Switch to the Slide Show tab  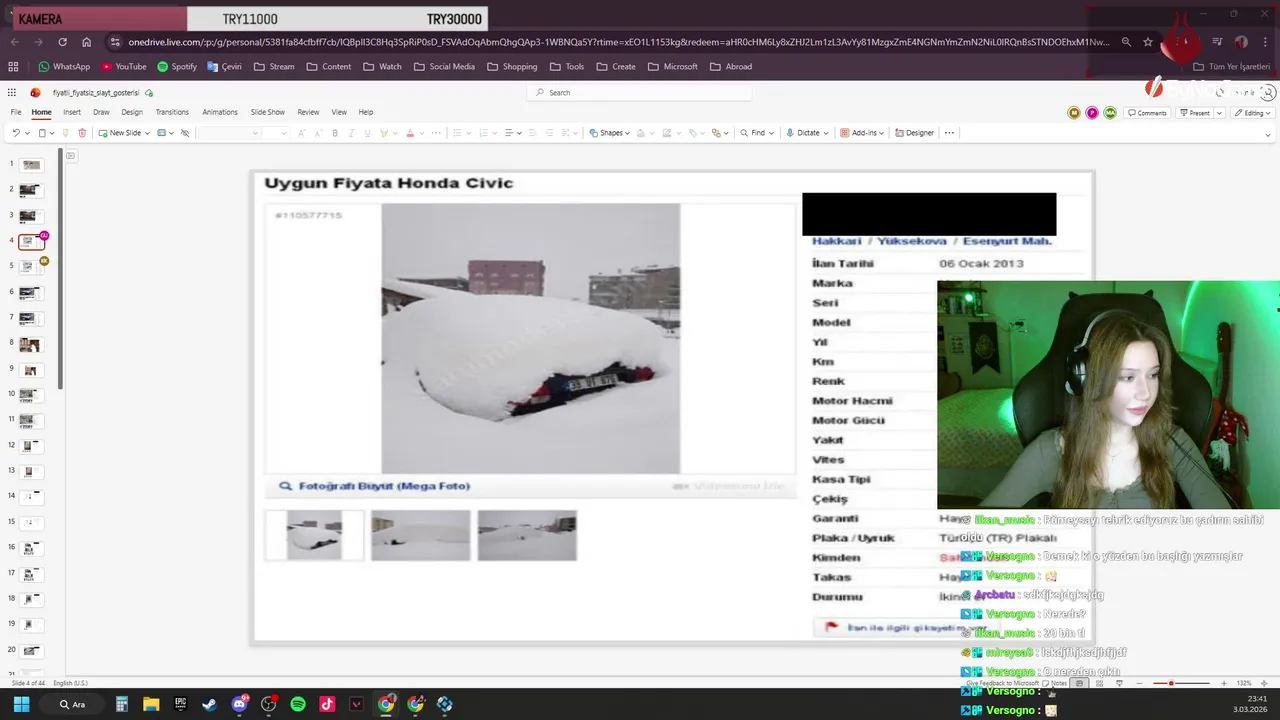(x=267, y=112)
